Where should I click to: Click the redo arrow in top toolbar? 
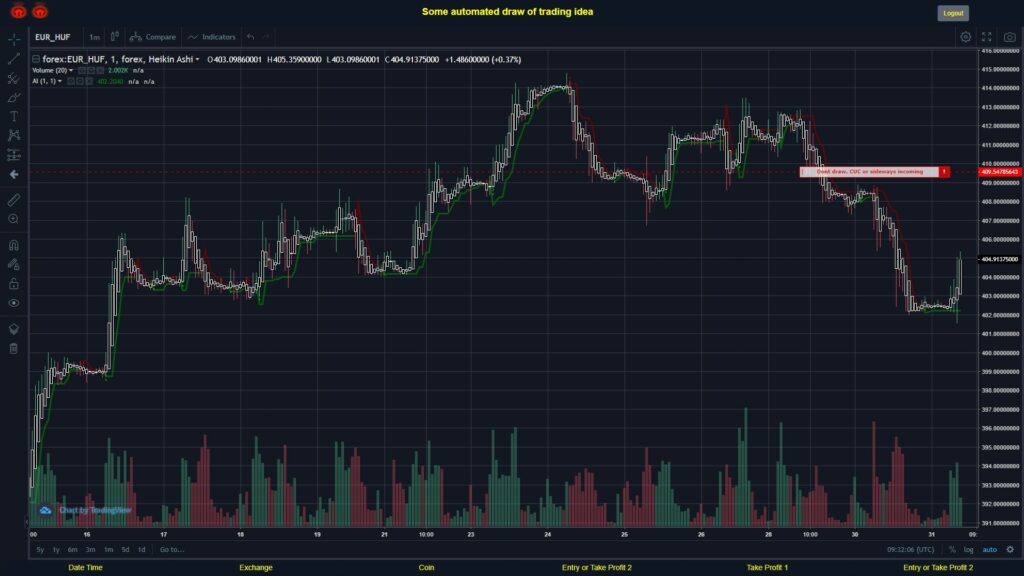click(x=266, y=37)
